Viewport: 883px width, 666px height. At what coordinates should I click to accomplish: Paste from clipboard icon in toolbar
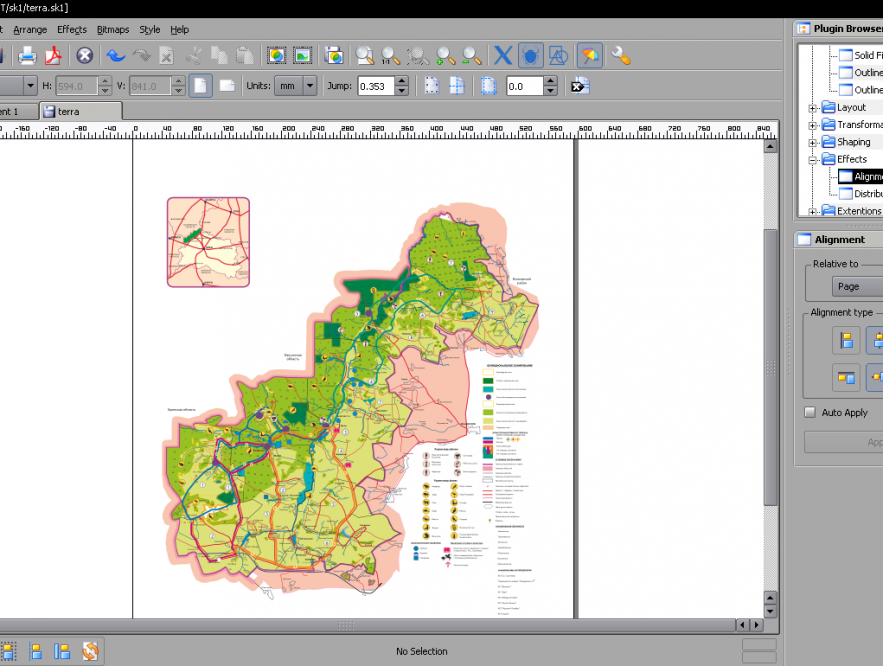pyautogui.click(x=244, y=56)
